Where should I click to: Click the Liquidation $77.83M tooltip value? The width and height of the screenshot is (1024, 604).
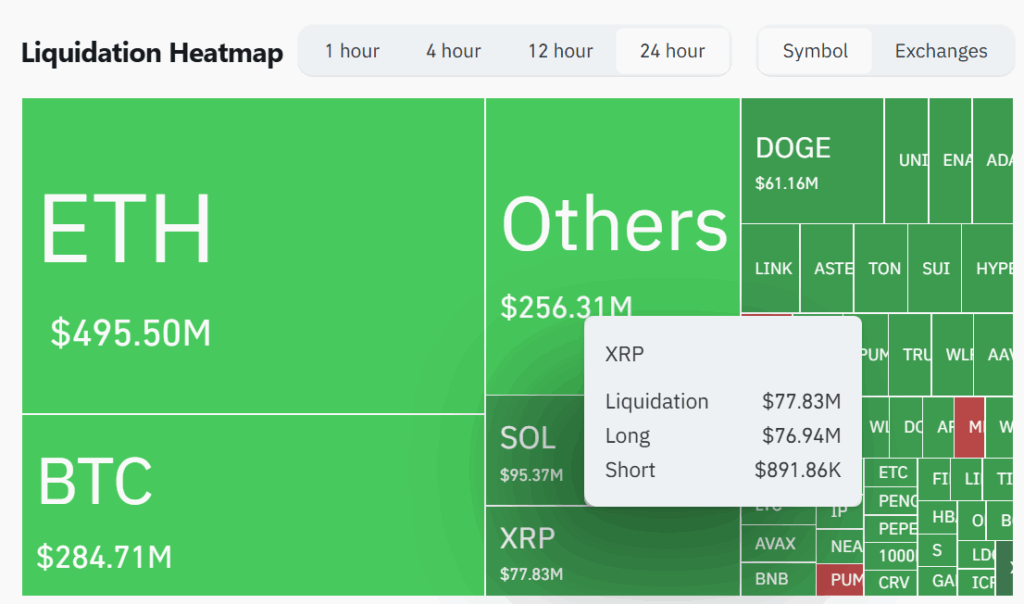pos(801,401)
